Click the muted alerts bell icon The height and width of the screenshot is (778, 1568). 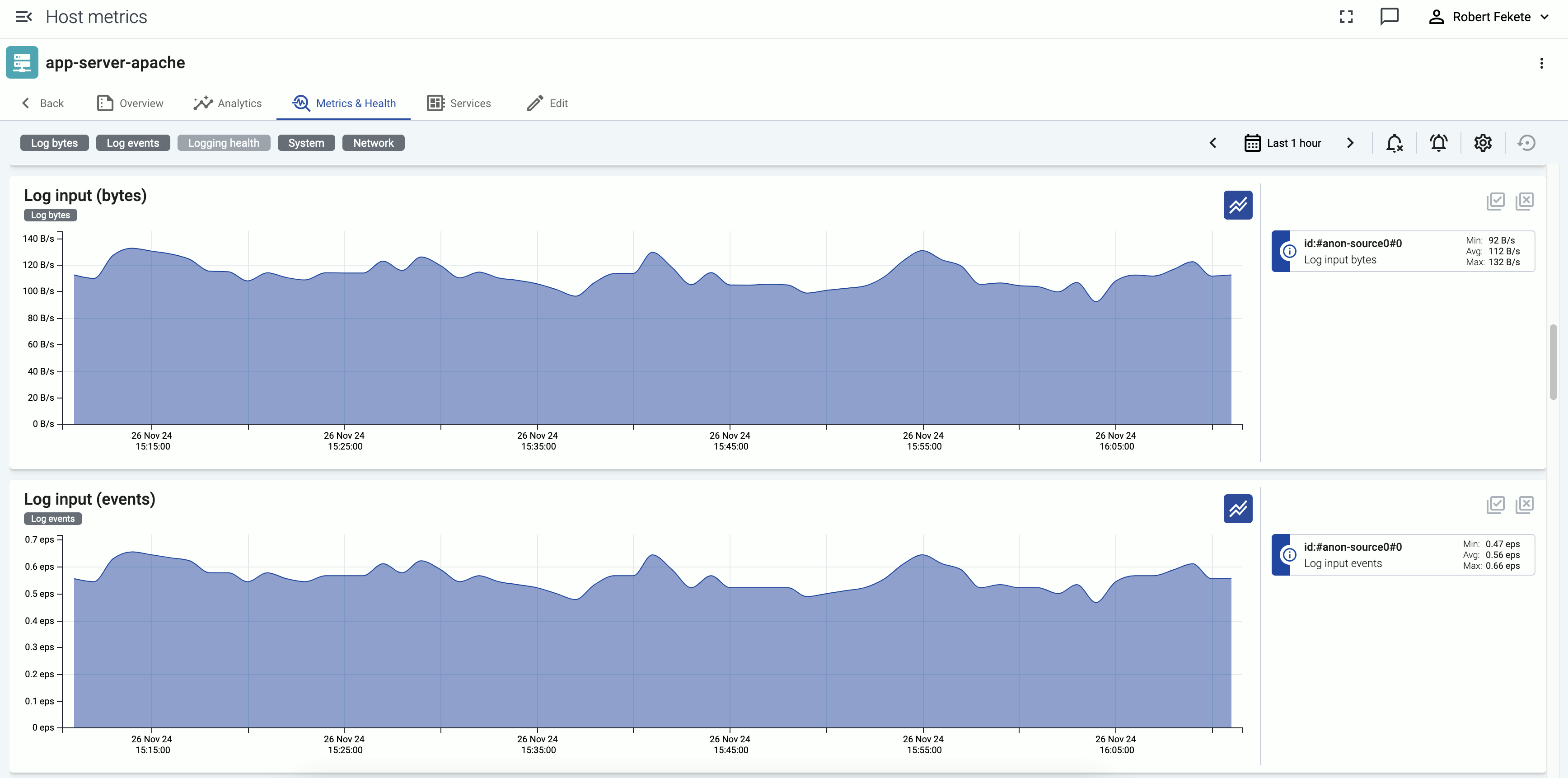coord(1394,143)
